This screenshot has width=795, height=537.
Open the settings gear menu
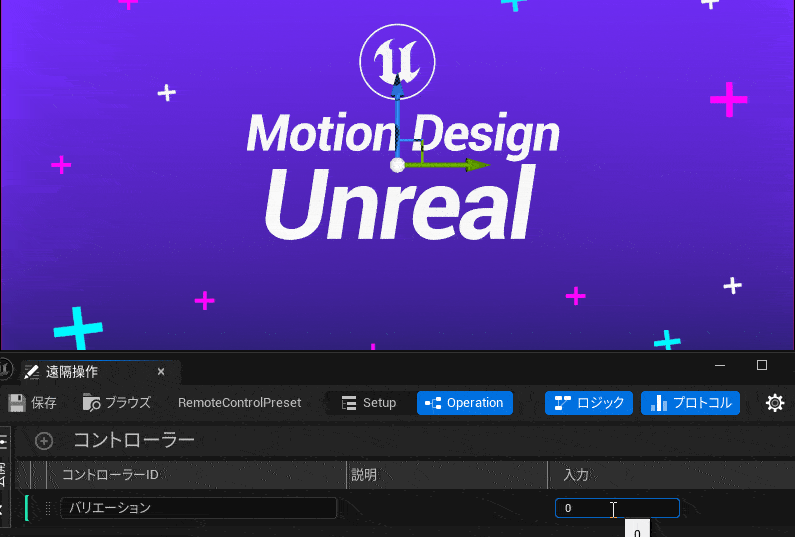775,403
